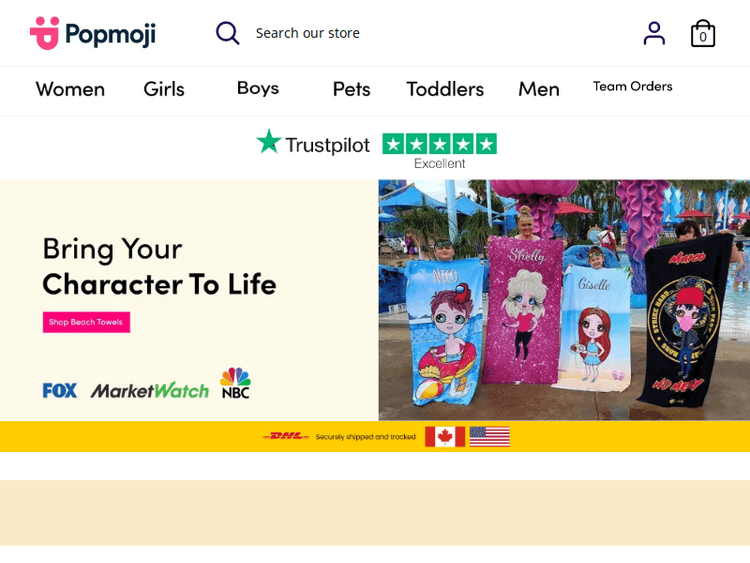Click the Excellent rating text

point(440,164)
